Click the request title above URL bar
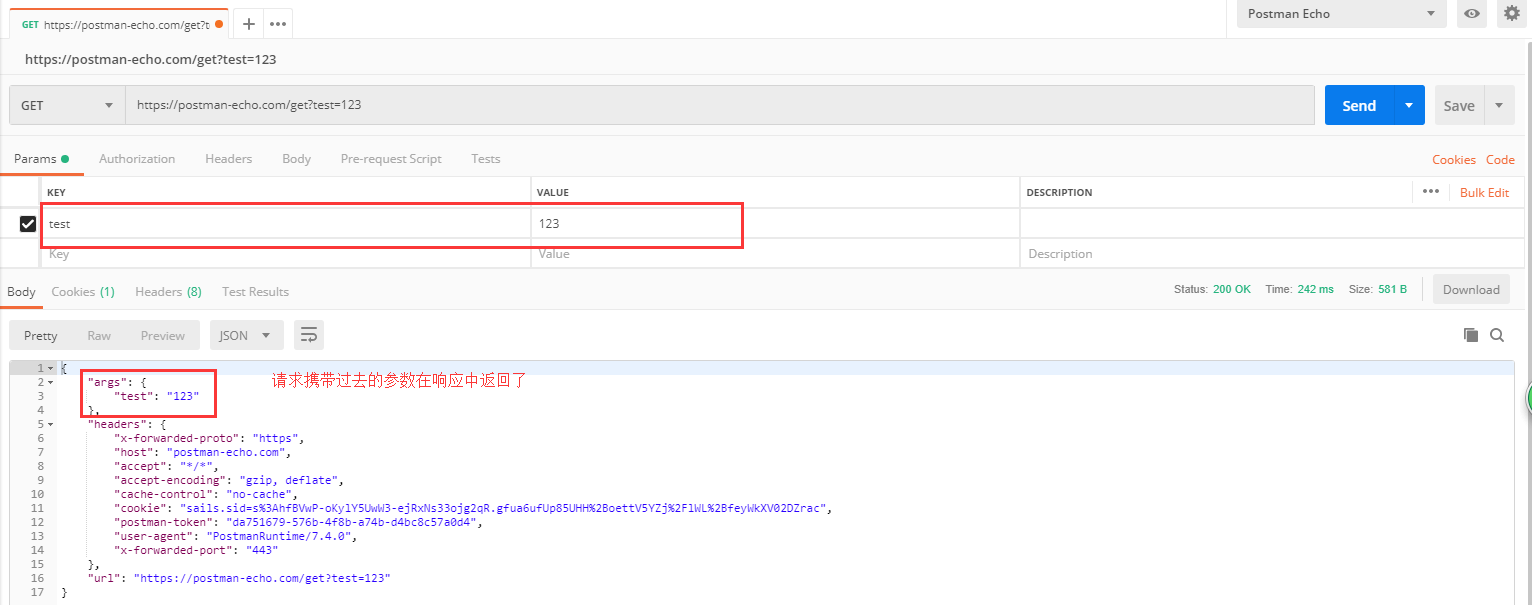This screenshot has height=605, width=1532. [150, 59]
